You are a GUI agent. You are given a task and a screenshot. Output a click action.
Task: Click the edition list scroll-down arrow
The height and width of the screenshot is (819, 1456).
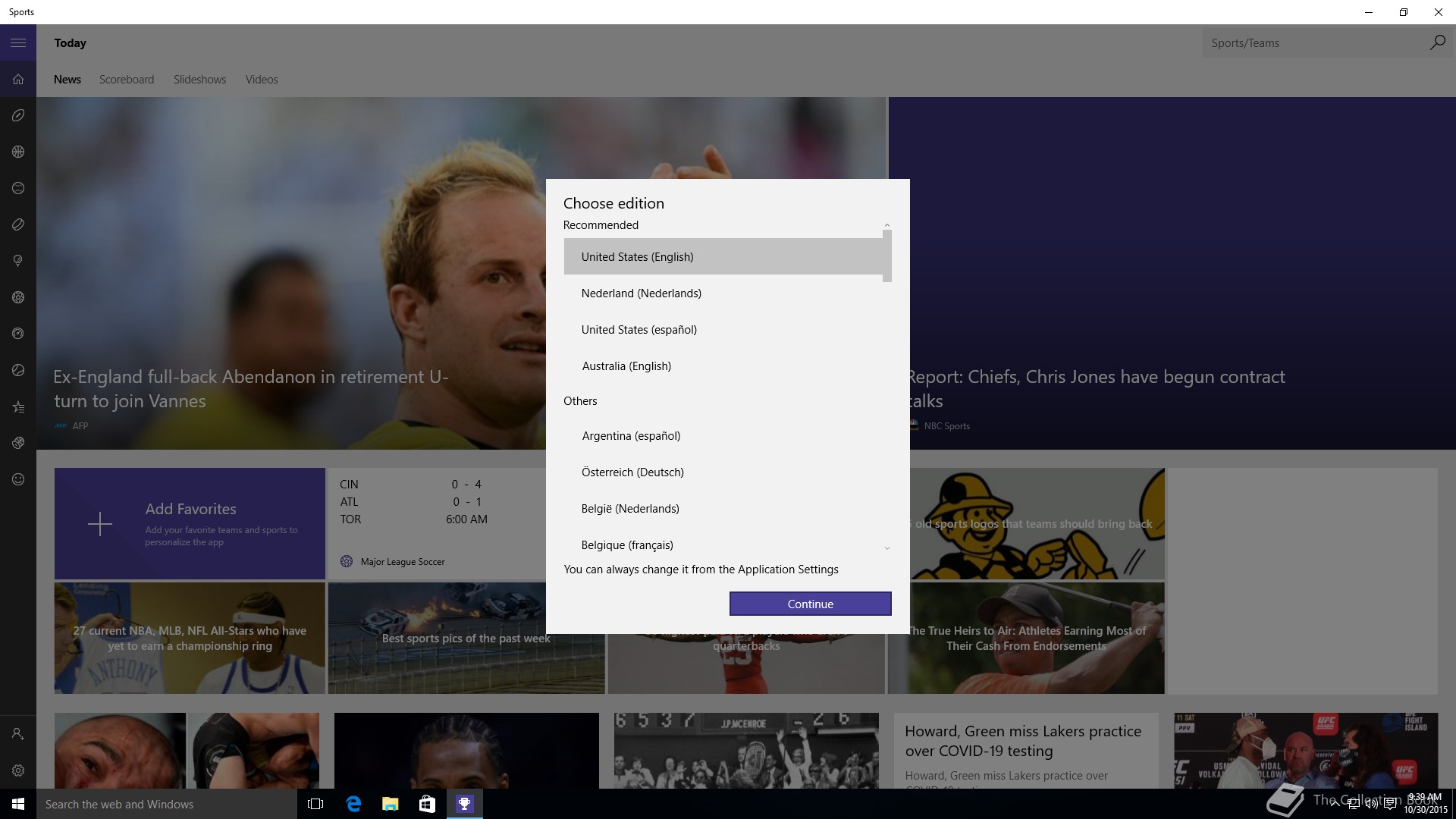pyautogui.click(x=886, y=548)
